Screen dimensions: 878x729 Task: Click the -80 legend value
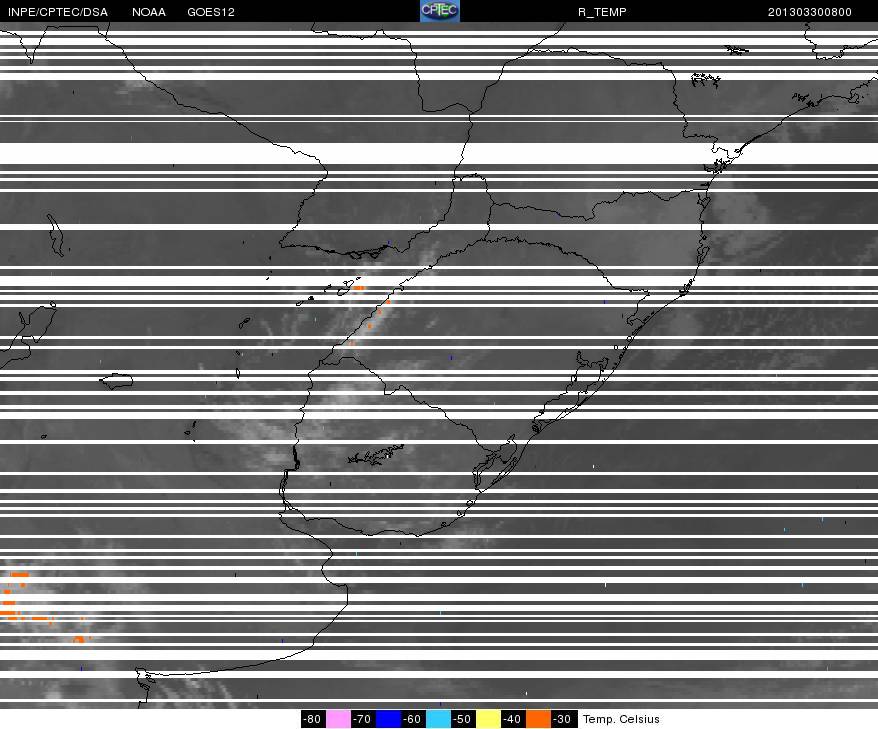point(313,719)
